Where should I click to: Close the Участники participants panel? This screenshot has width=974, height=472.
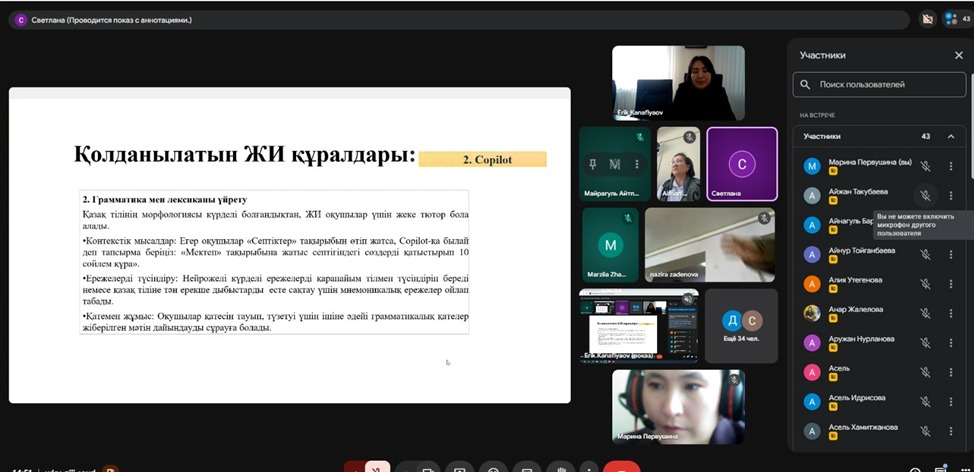(958, 55)
